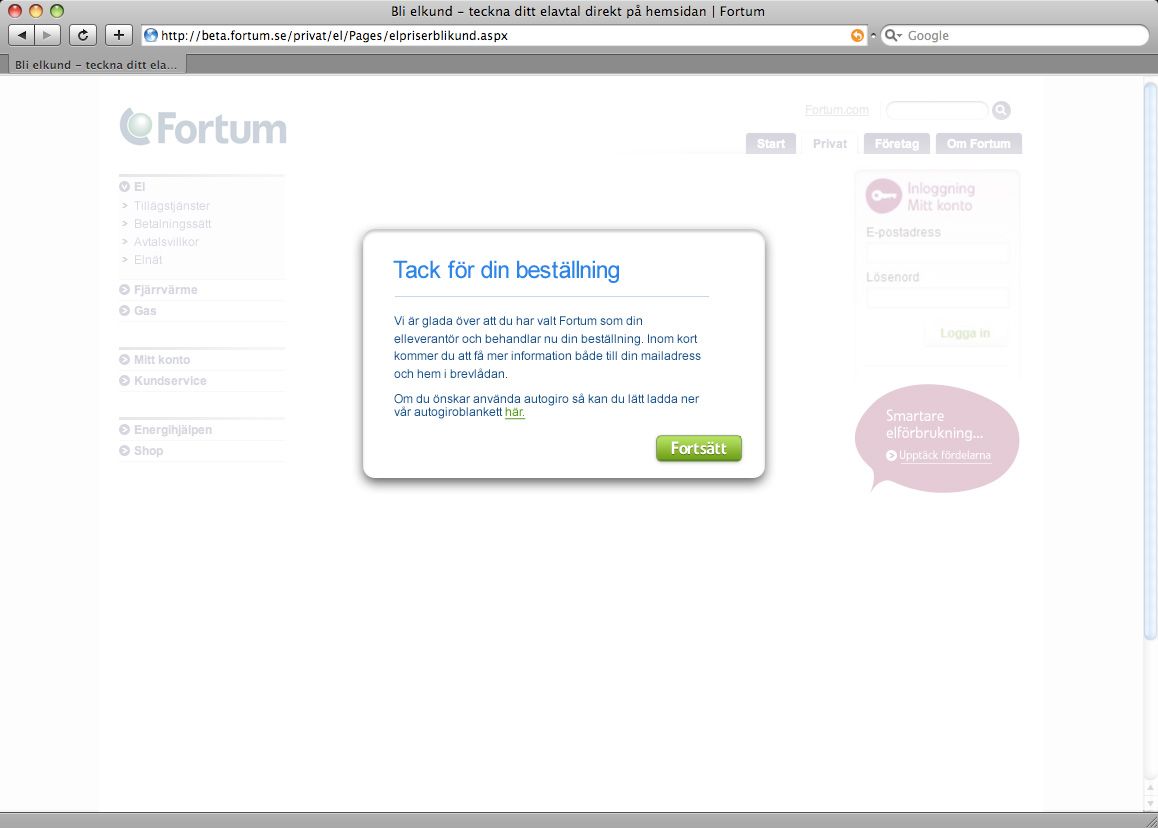
Task: Open Tilläggstjänster in sidebar
Action: pos(171,206)
